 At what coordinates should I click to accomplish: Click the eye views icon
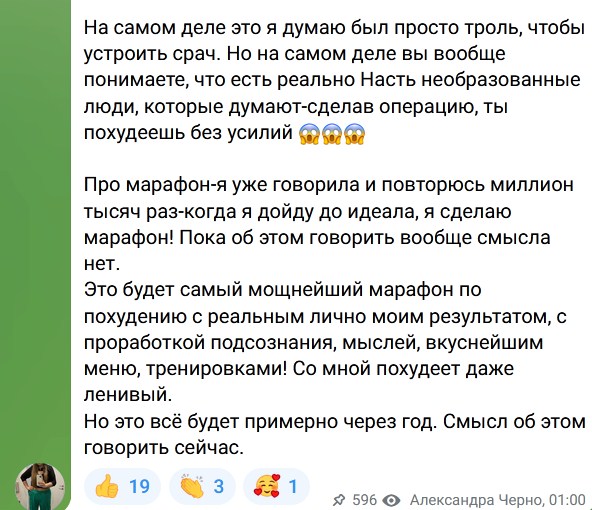(x=392, y=501)
